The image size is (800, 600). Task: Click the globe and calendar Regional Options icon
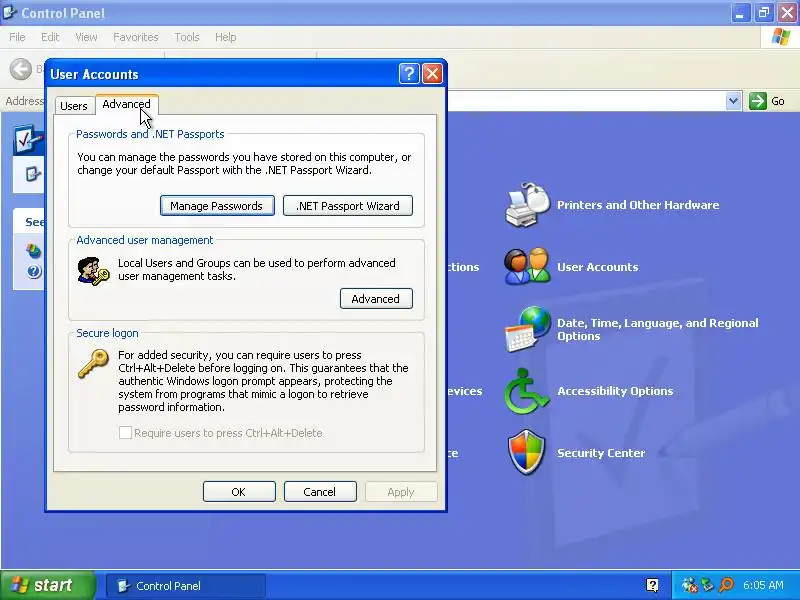point(528,329)
